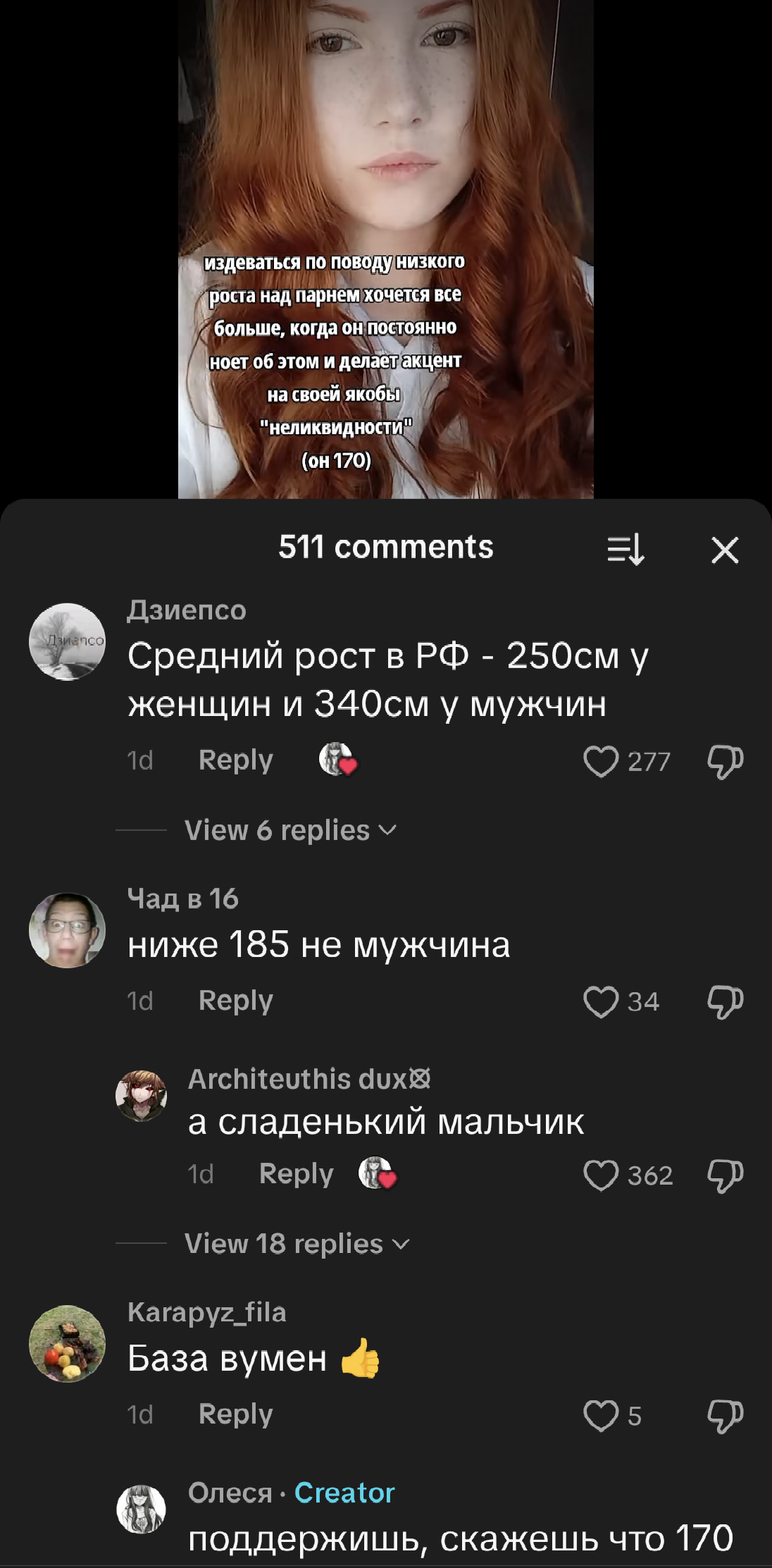The image size is (772, 1568).
Task: Like Дзиепсо's comment with 277 likes
Action: tap(601, 761)
